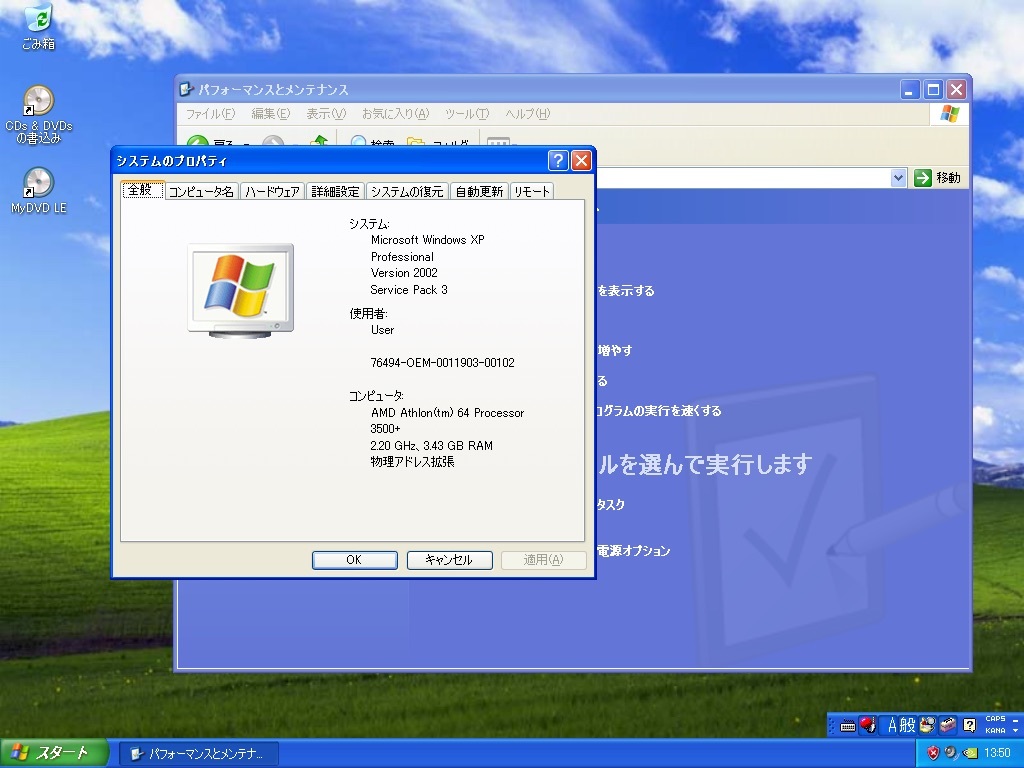Switch to the コンピュータ名 tab
The width and height of the screenshot is (1024, 768).
(201, 191)
